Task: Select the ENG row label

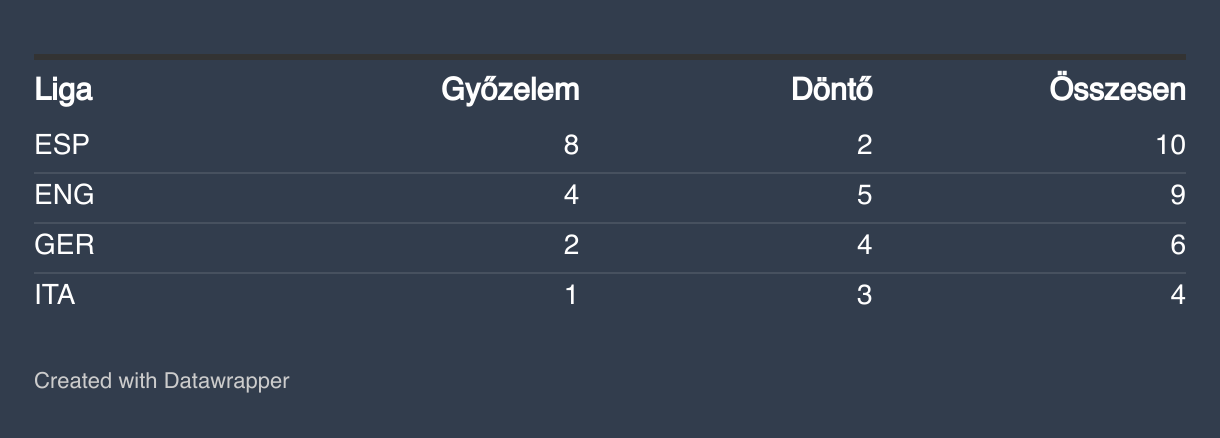Action: coord(65,195)
